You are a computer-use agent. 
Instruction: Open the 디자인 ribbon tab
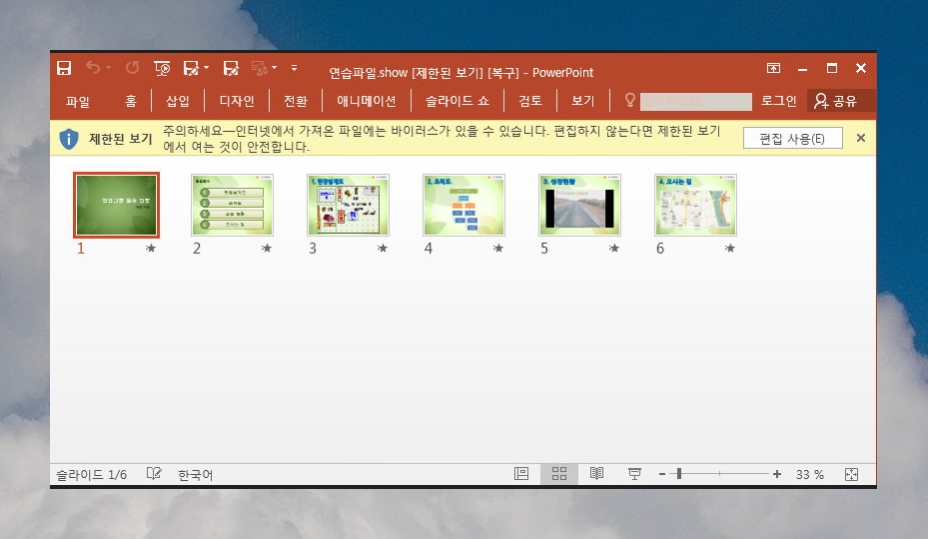click(237, 101)
